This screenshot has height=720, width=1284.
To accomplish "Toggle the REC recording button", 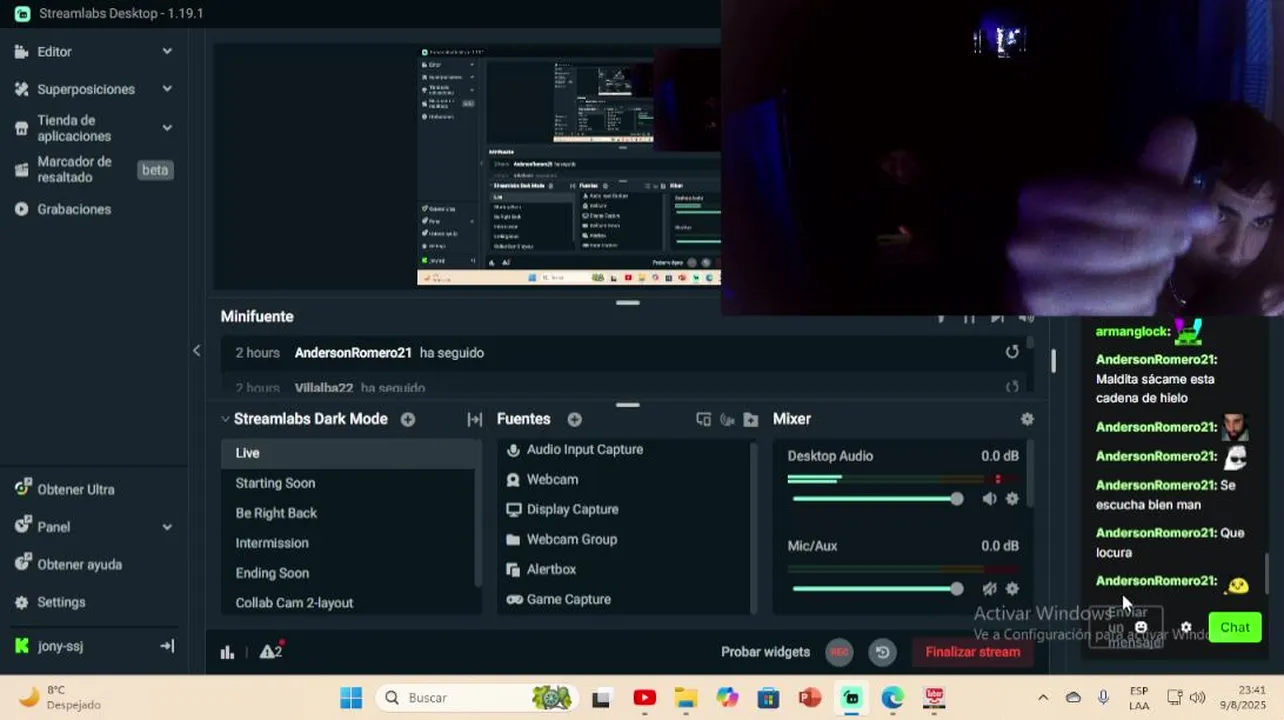I will (839, 652).
